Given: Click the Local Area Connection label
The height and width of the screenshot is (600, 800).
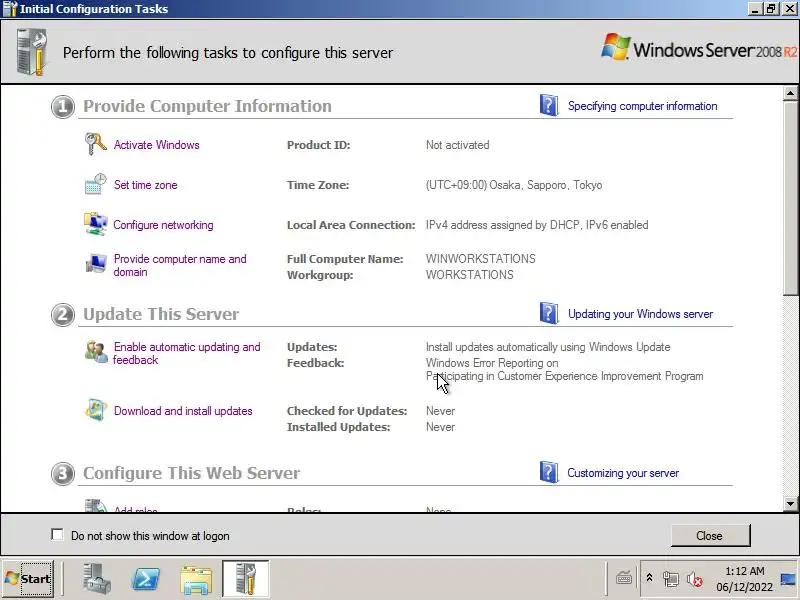Looking at the screenshot, I should click(351, 225).
